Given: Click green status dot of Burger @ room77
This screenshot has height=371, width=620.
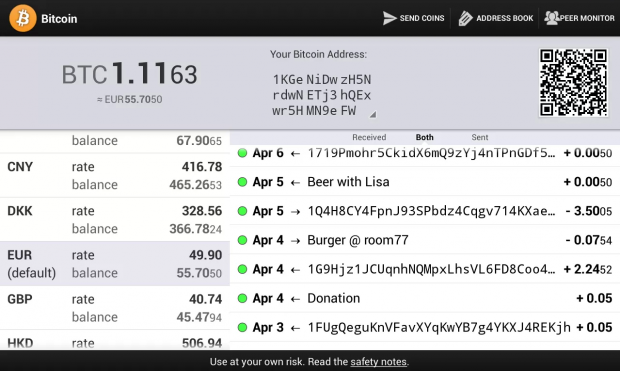Looking at the screenshot, I should (x=242, y=240).
